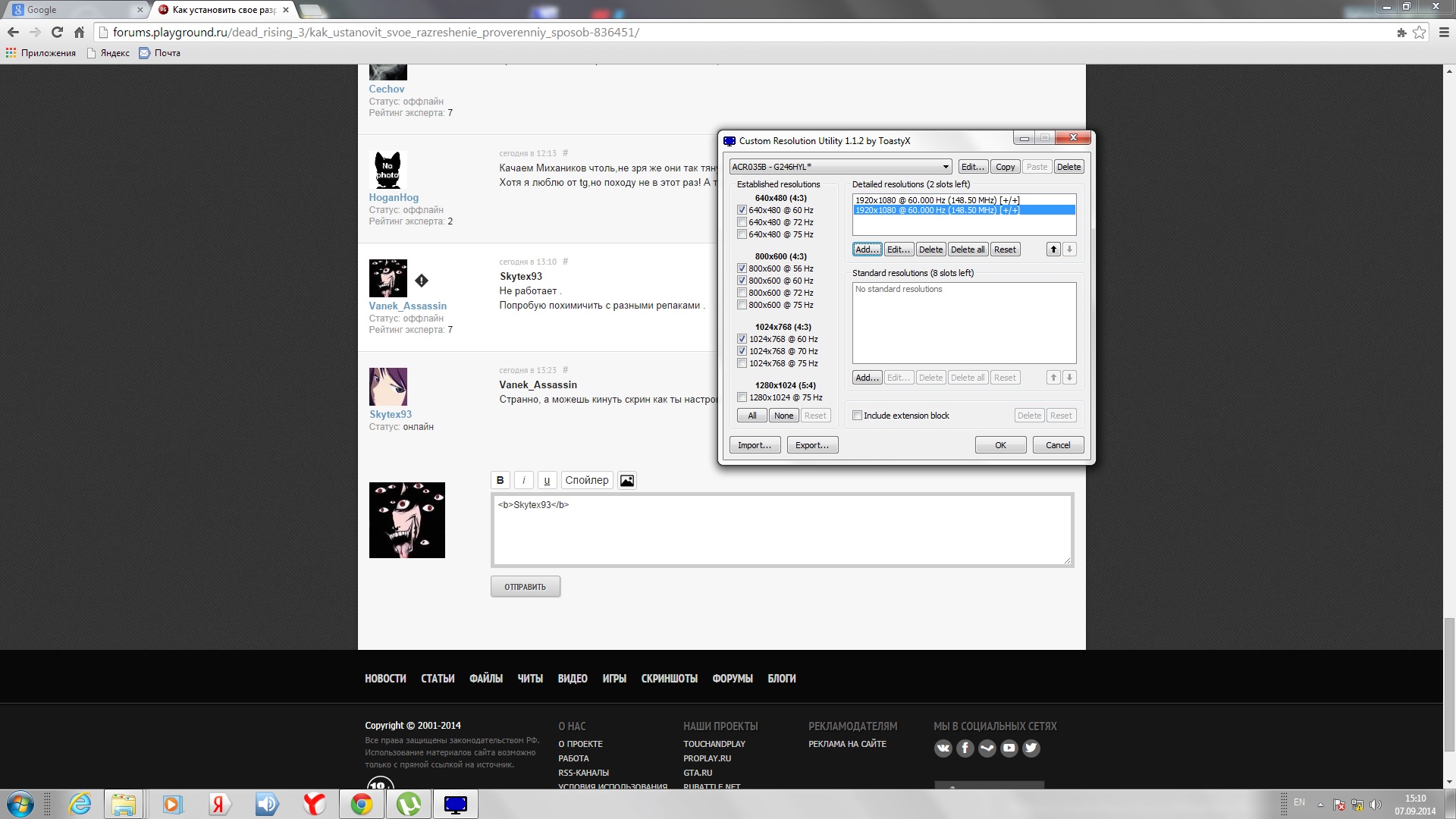Apply italic formatting with the i button
Viewport: 1456px width, 819px height.
[x=523, y=480]
